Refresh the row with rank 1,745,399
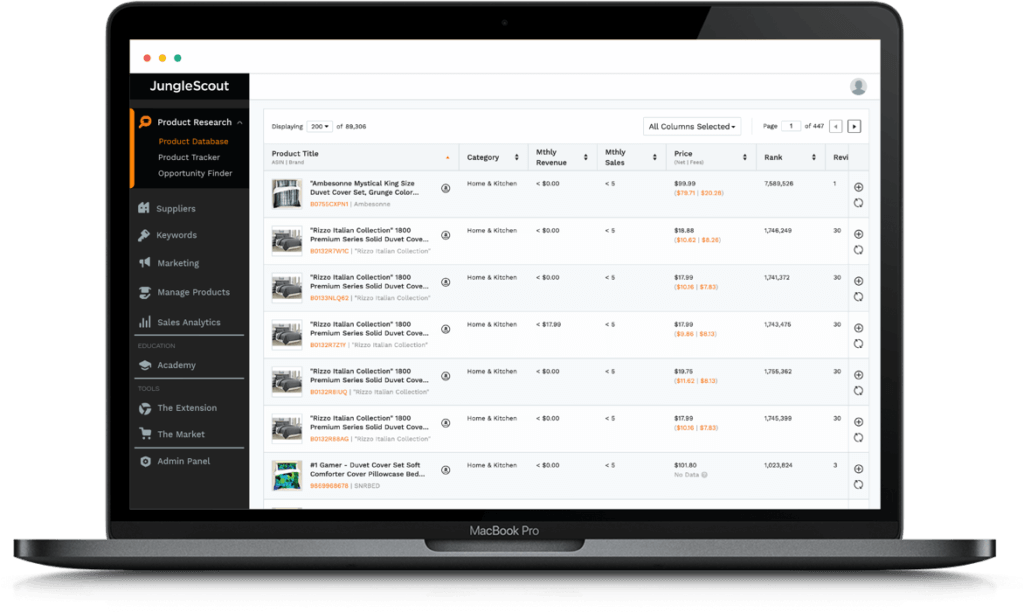The height and width of the screenshot is (612, 1024). [x=858, y=438]
